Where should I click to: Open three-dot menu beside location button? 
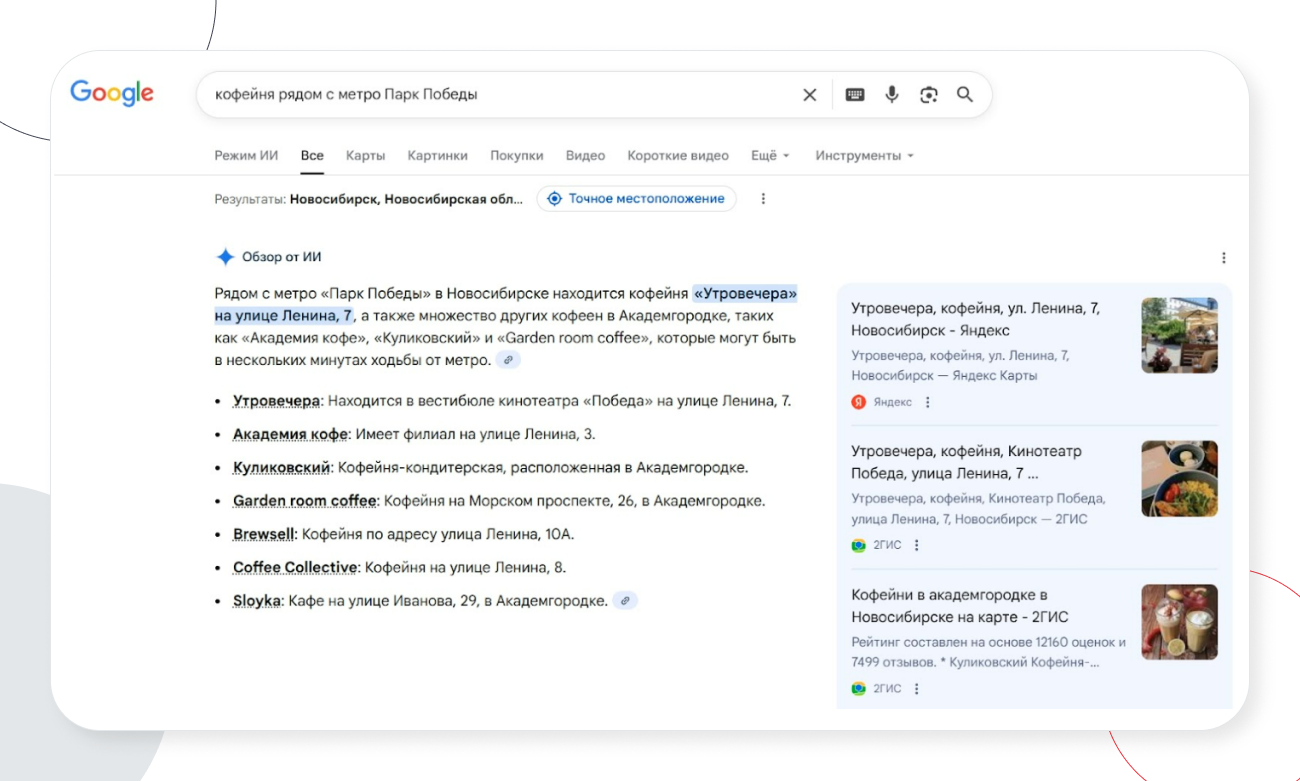[763, 199]
